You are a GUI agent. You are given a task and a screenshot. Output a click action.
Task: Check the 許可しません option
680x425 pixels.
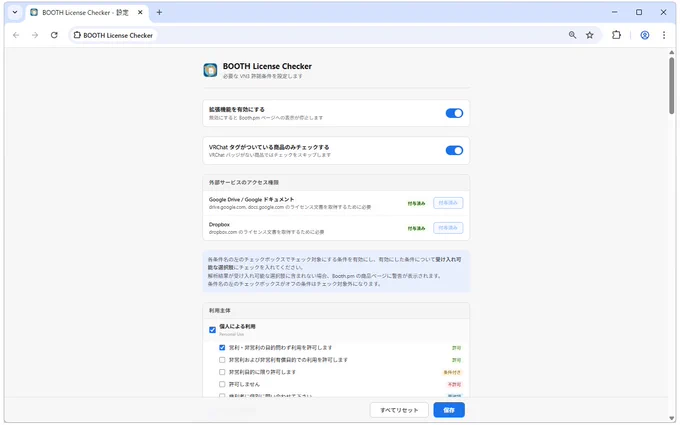[222, 384]
